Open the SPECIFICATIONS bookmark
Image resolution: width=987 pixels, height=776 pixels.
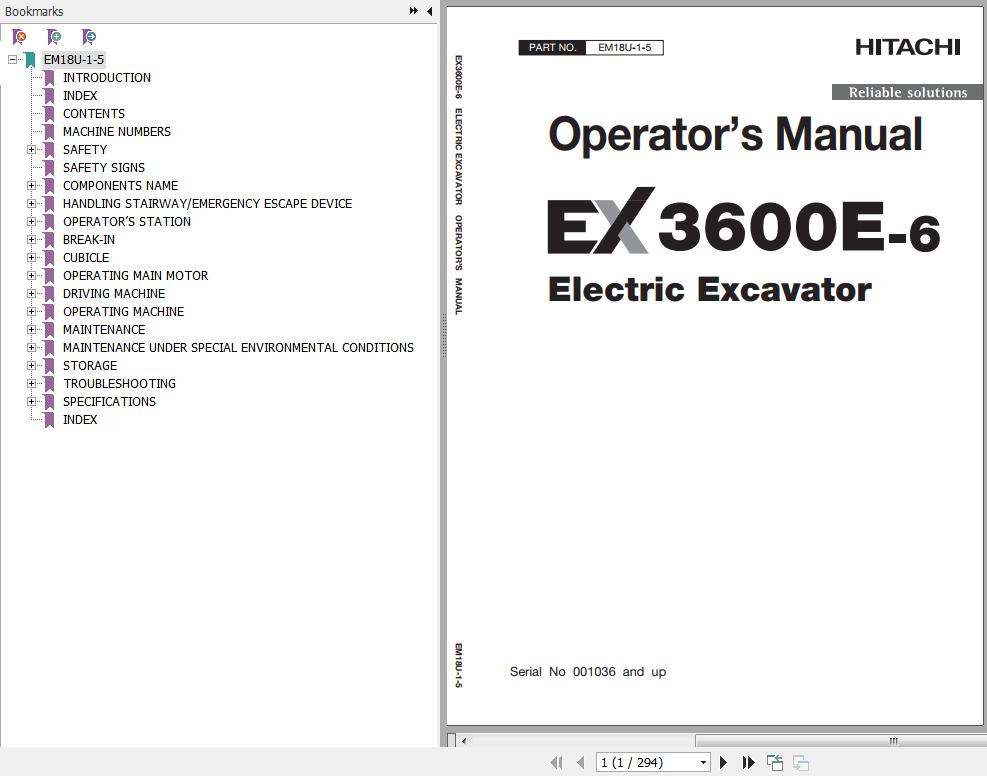[109, 402]
